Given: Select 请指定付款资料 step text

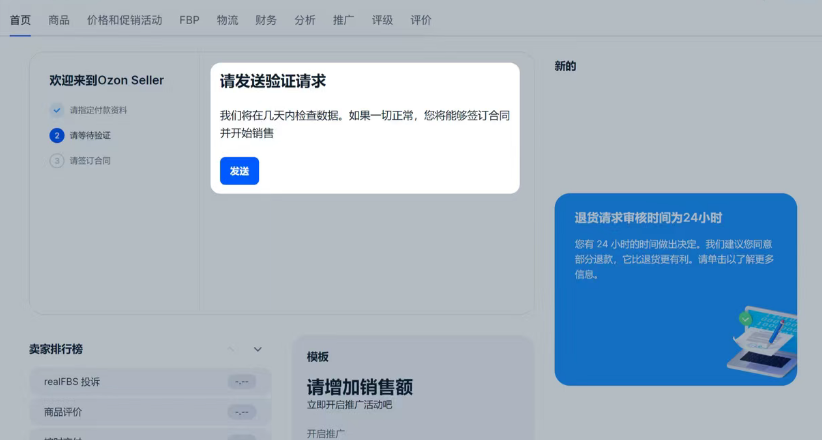Looking at the screenshot, I should pyautogui.click(x=98, y=110).
